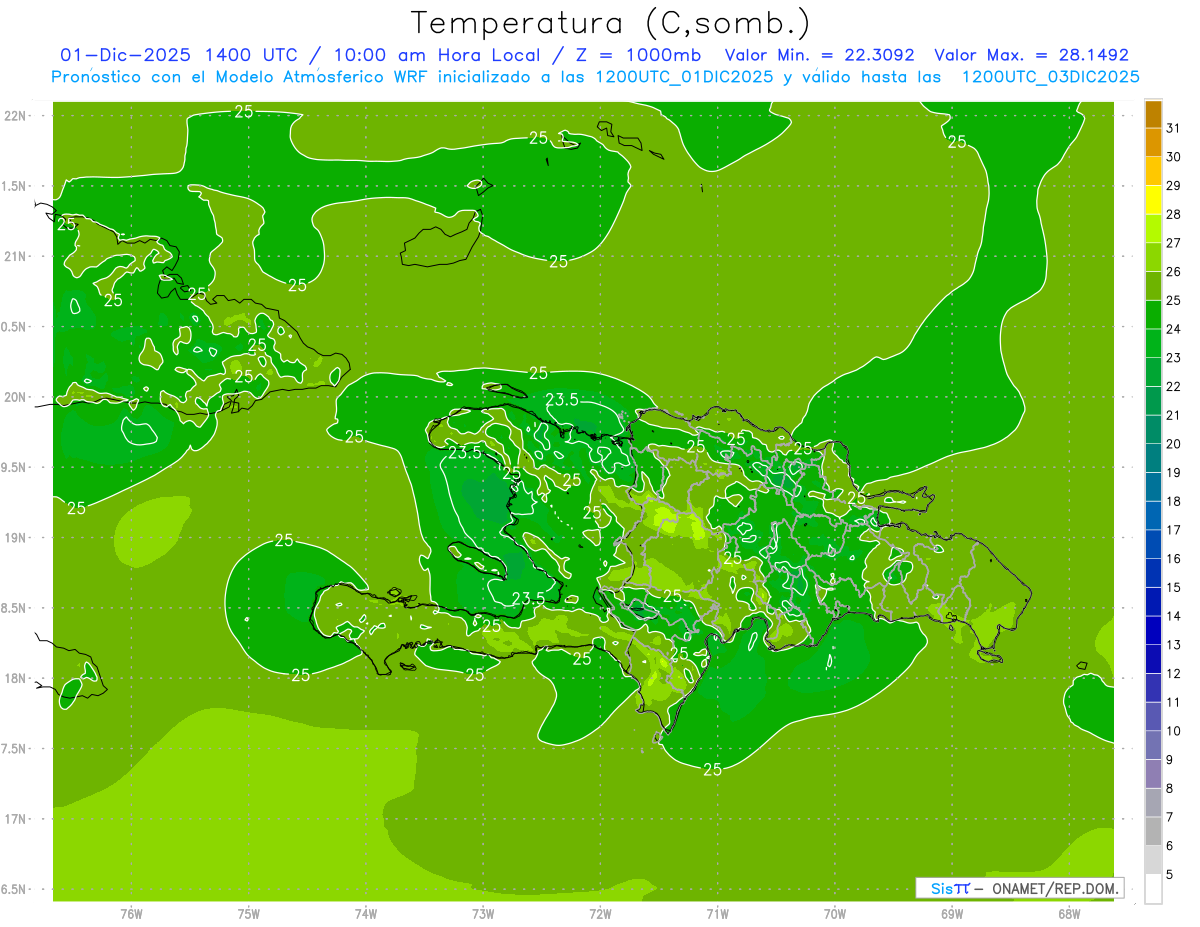1200x927 pixels.
Task: Click the "21N" latitude label
Action: (15, 256)
